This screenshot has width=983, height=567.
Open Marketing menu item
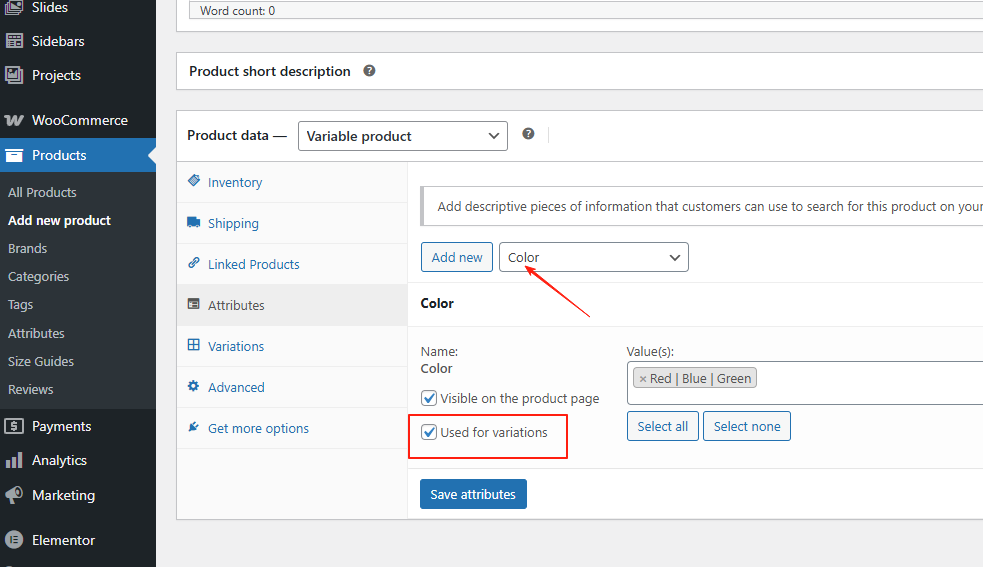[x=78, y=495]
